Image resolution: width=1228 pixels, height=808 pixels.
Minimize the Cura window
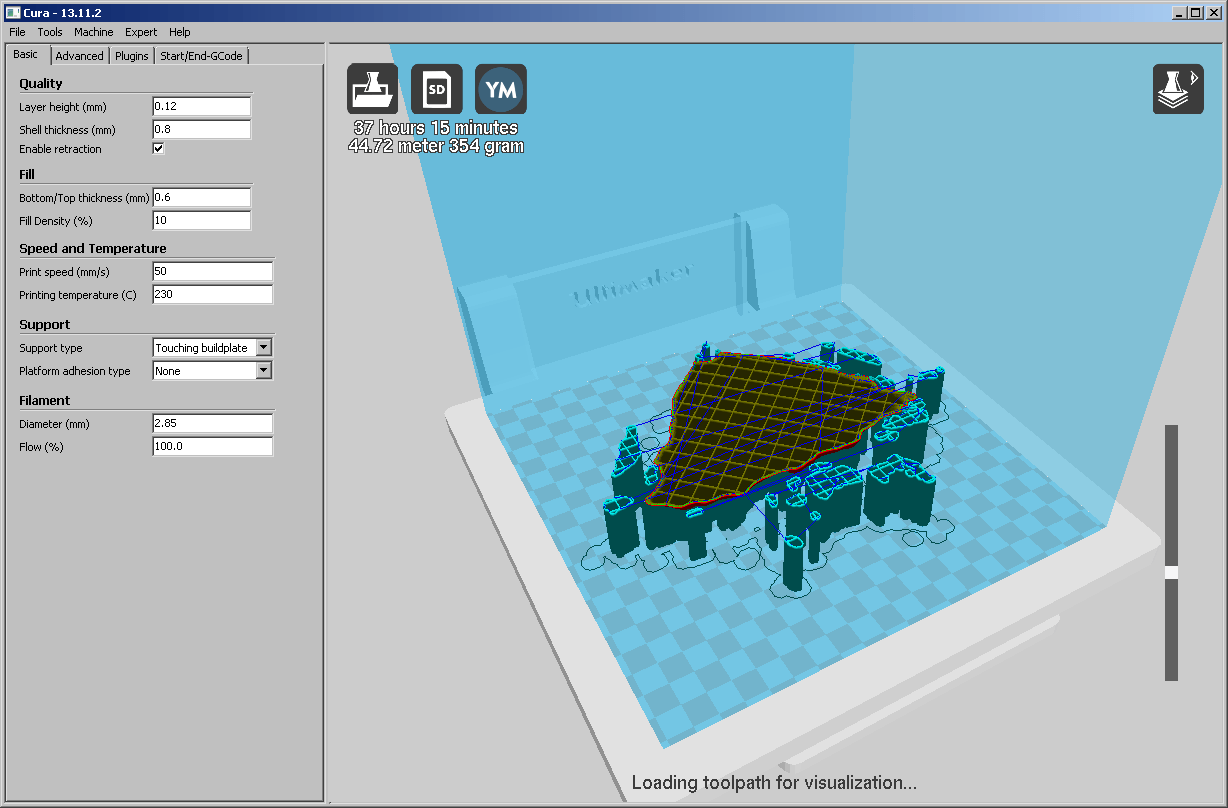point(1180,12)
